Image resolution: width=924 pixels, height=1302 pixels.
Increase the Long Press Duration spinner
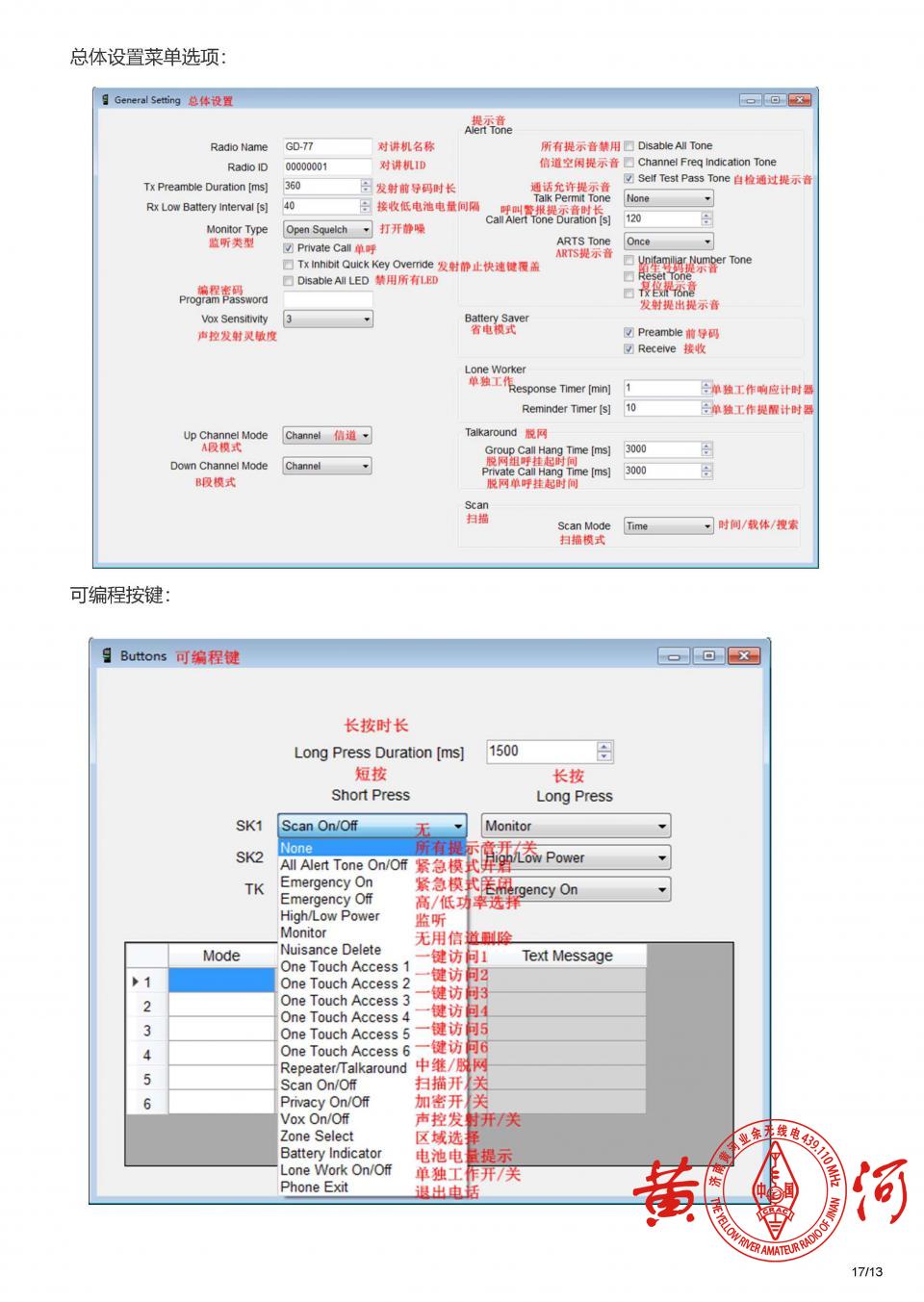tap(603, 747)
